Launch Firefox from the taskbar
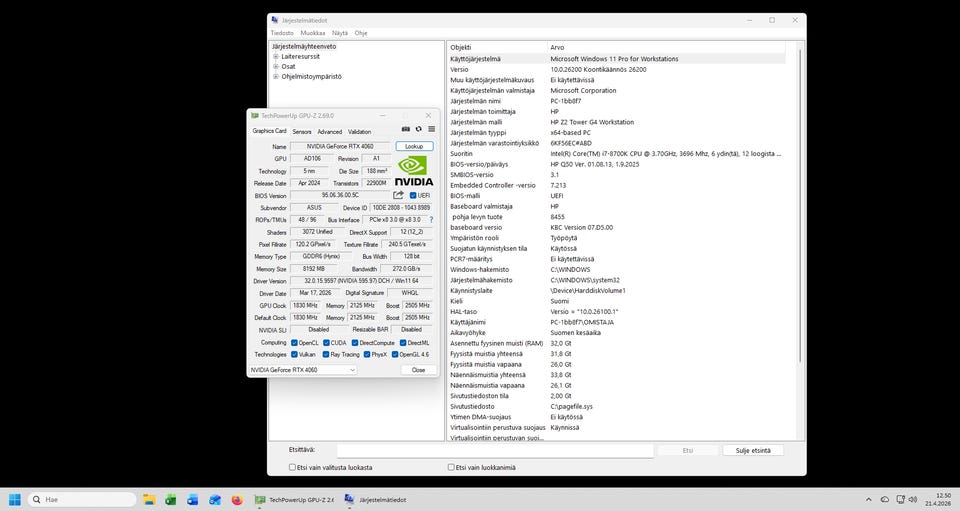The width and height of the screenshot is (960, 511). pyautogui.click(x=237, y=499)
